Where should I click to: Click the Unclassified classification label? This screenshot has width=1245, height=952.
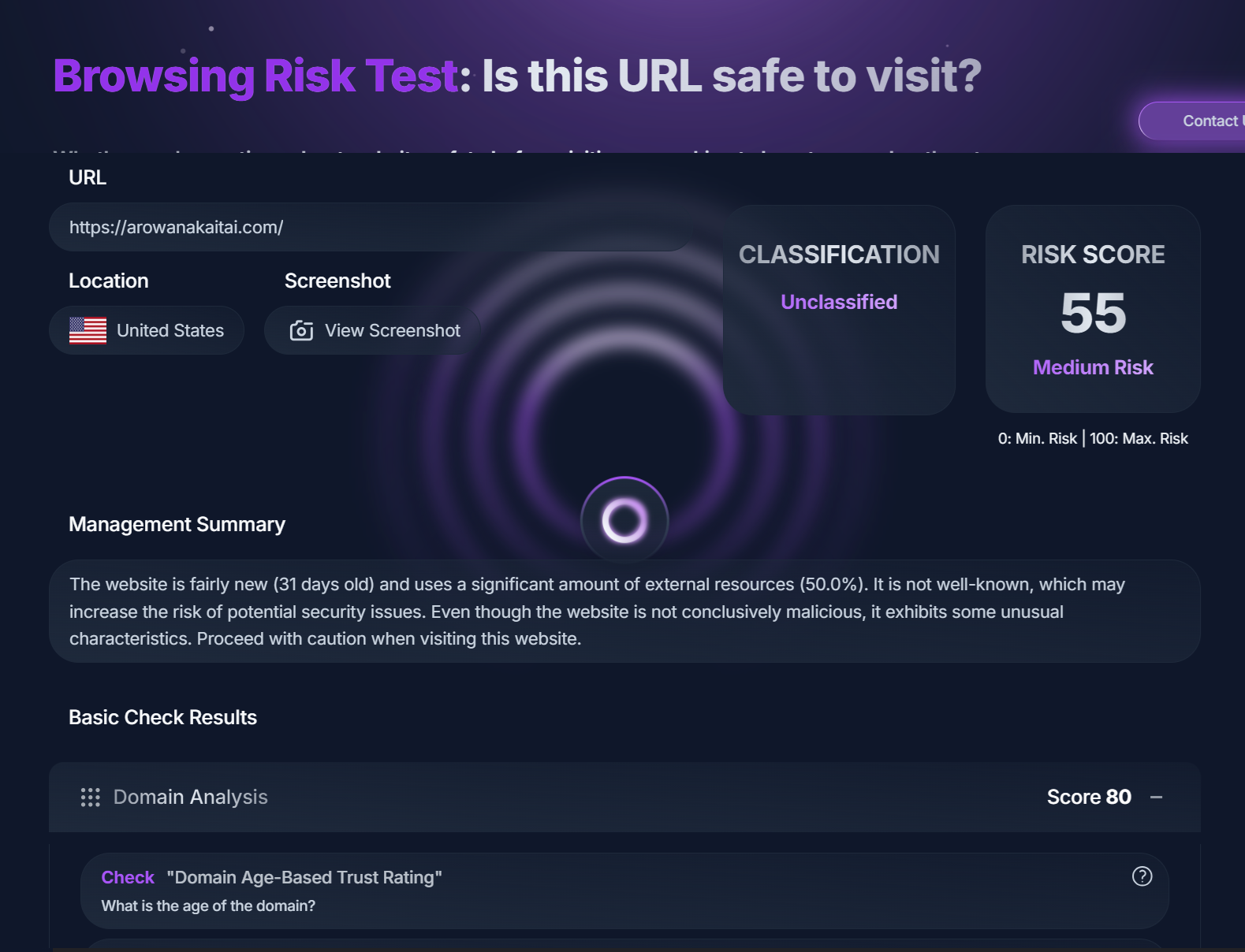click(x=839, y=302)
